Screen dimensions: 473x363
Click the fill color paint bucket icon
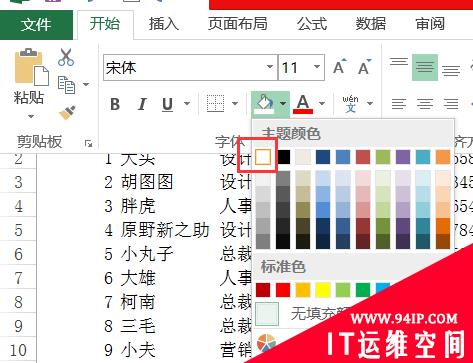(x=264, y=103)
